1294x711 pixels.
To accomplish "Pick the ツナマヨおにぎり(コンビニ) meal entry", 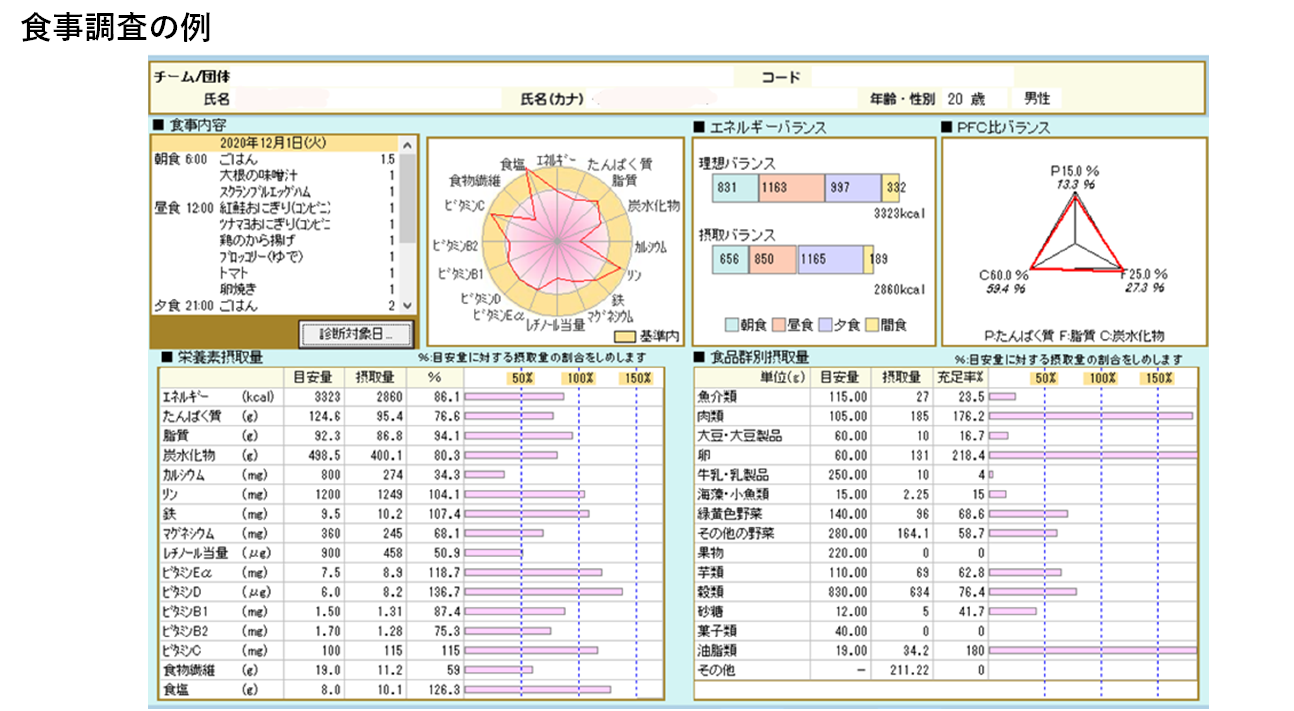I will coord(275,224).
